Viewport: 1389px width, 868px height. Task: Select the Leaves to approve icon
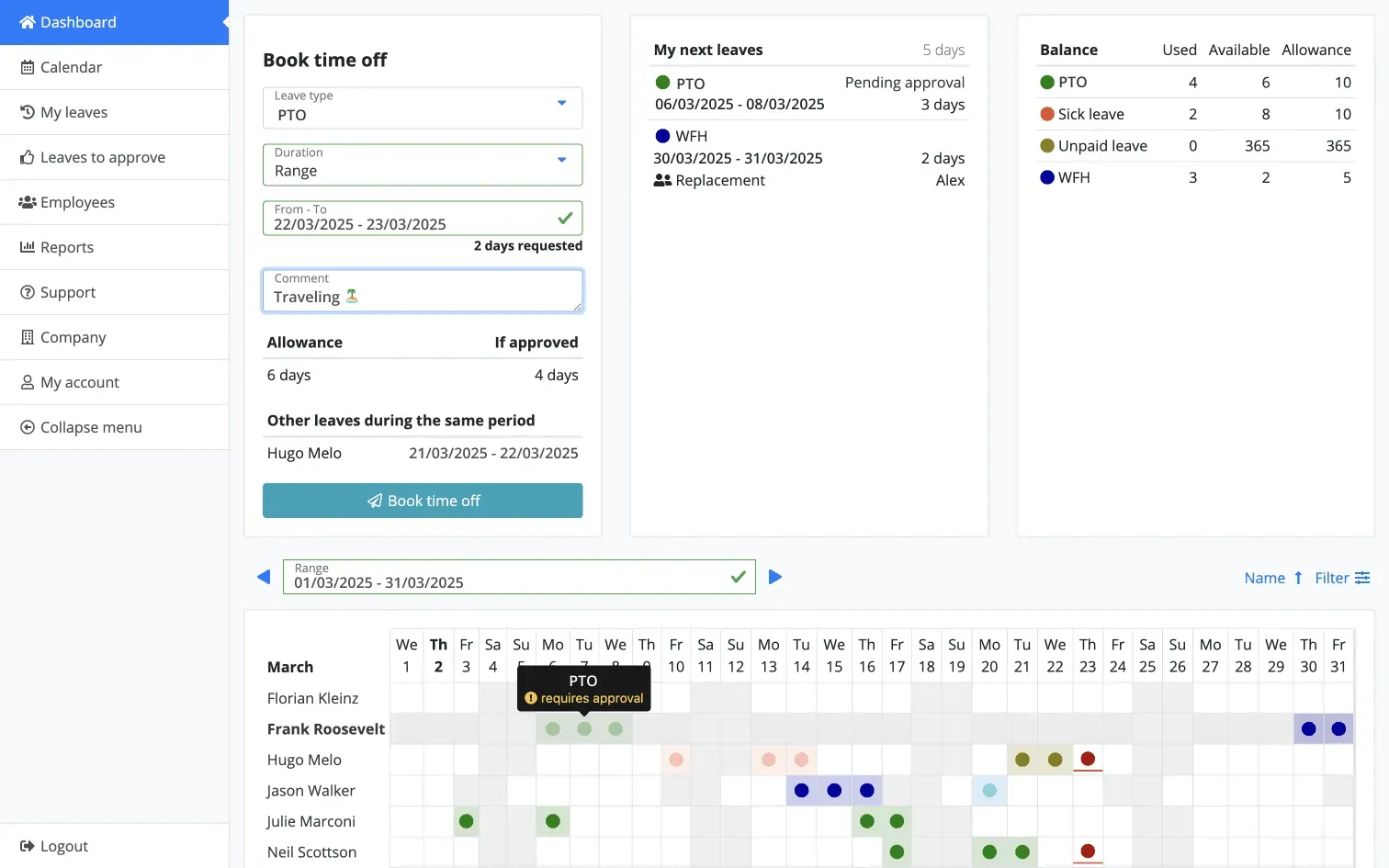tap(27, 157)
